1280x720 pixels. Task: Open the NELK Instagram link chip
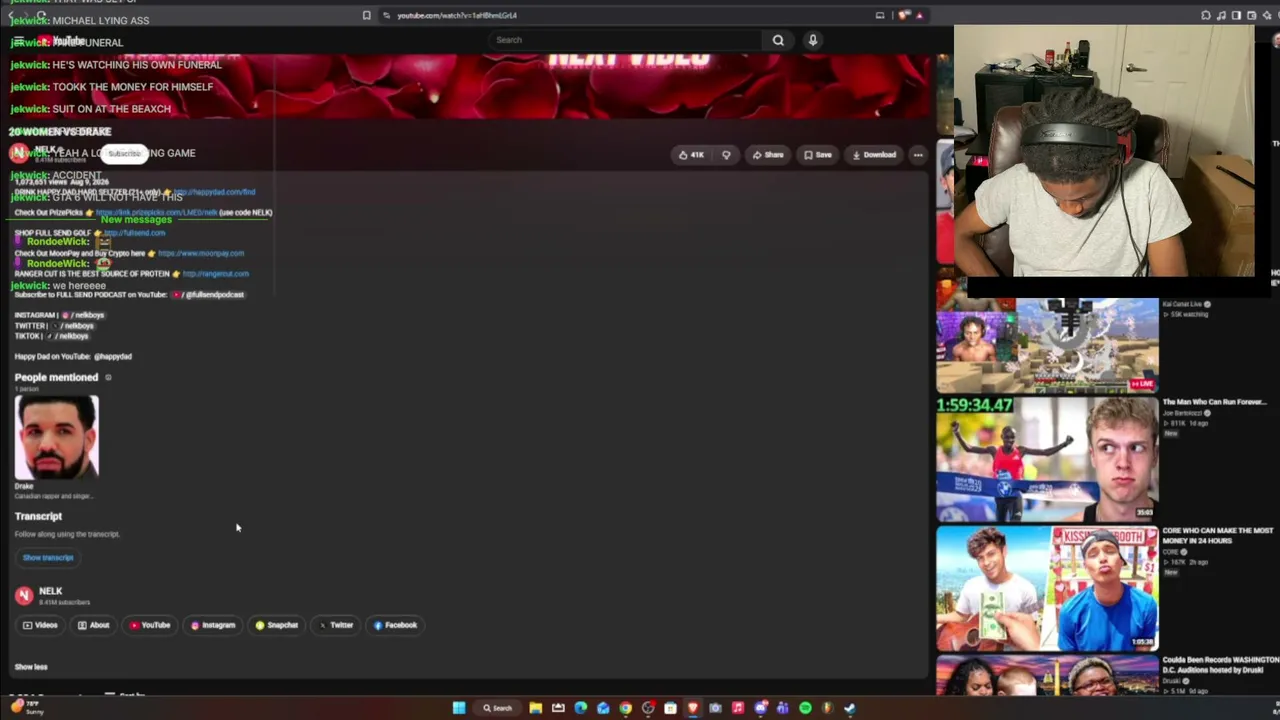(213, 625)
